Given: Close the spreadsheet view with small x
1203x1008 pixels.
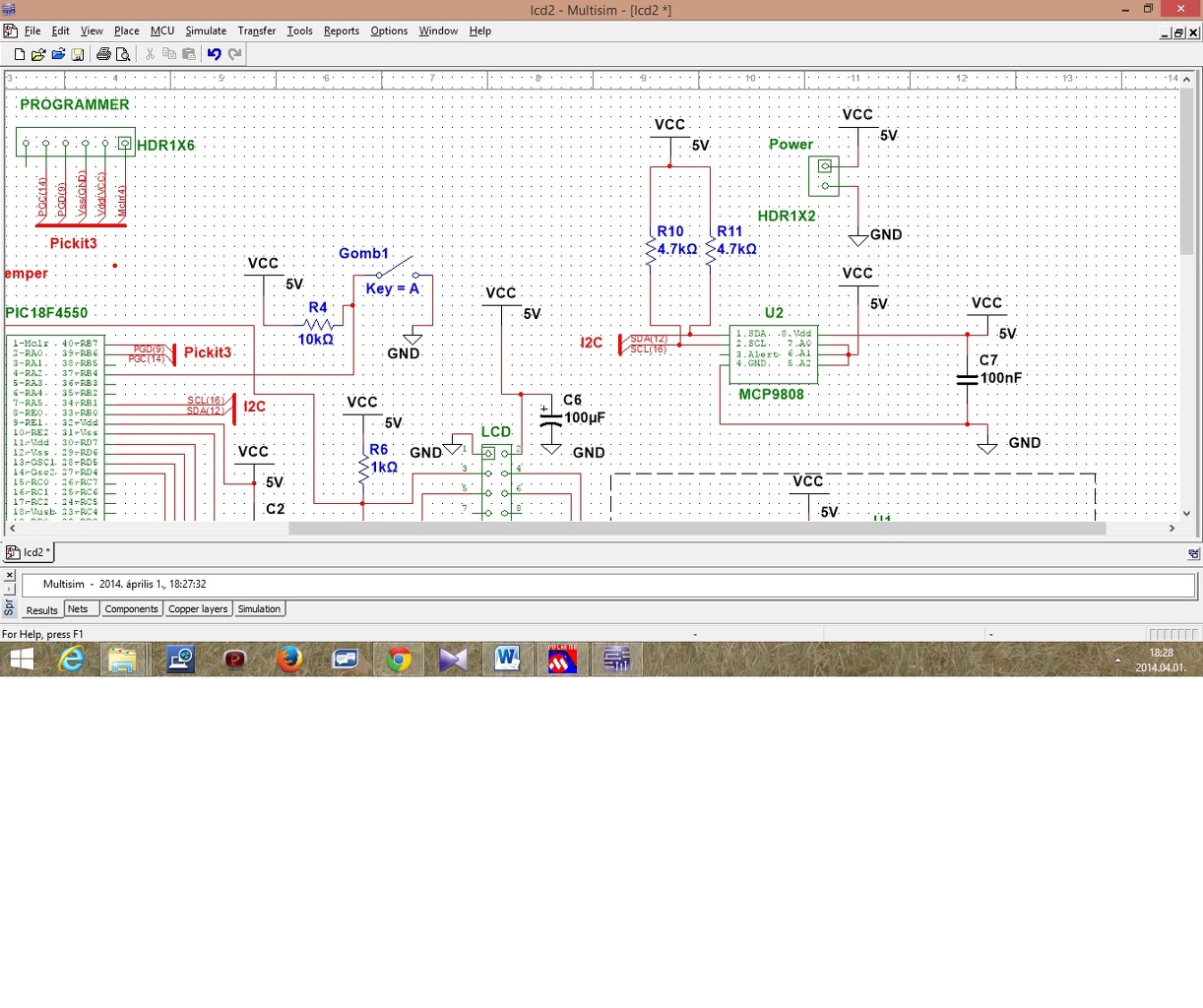Looking at the screenshot, I should [10, 575].
